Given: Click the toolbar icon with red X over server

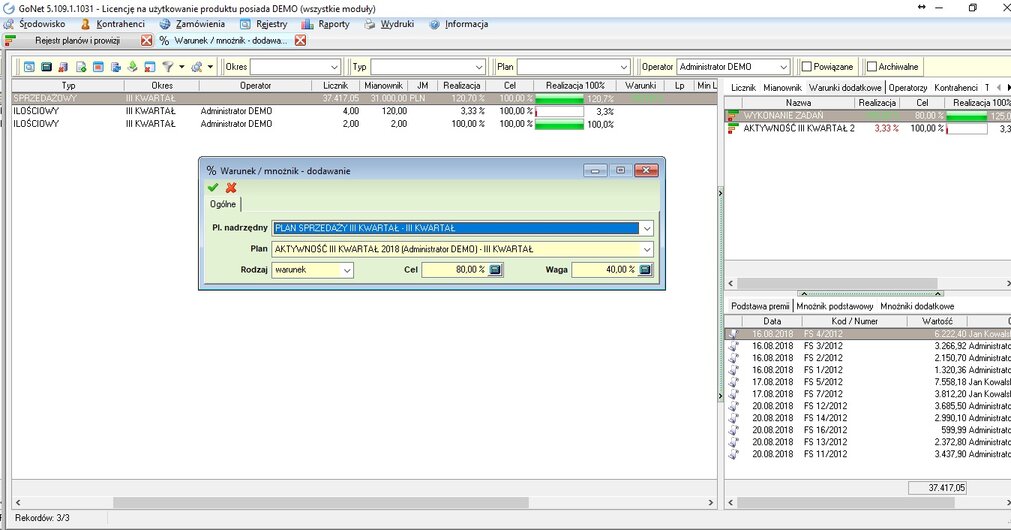Looking at the screenshot, I should coord(63,66).
